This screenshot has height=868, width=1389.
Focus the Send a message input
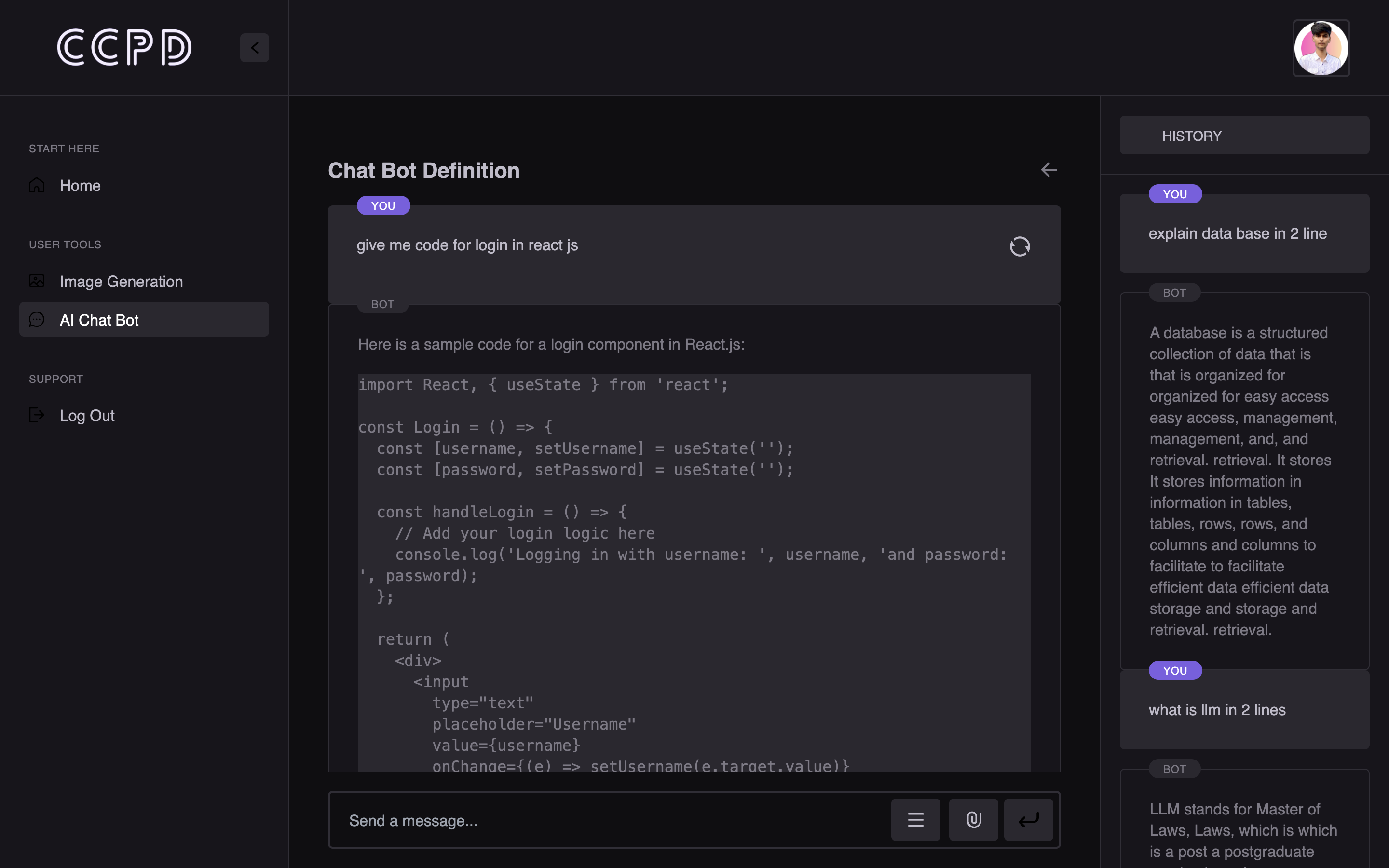point(608,820)
